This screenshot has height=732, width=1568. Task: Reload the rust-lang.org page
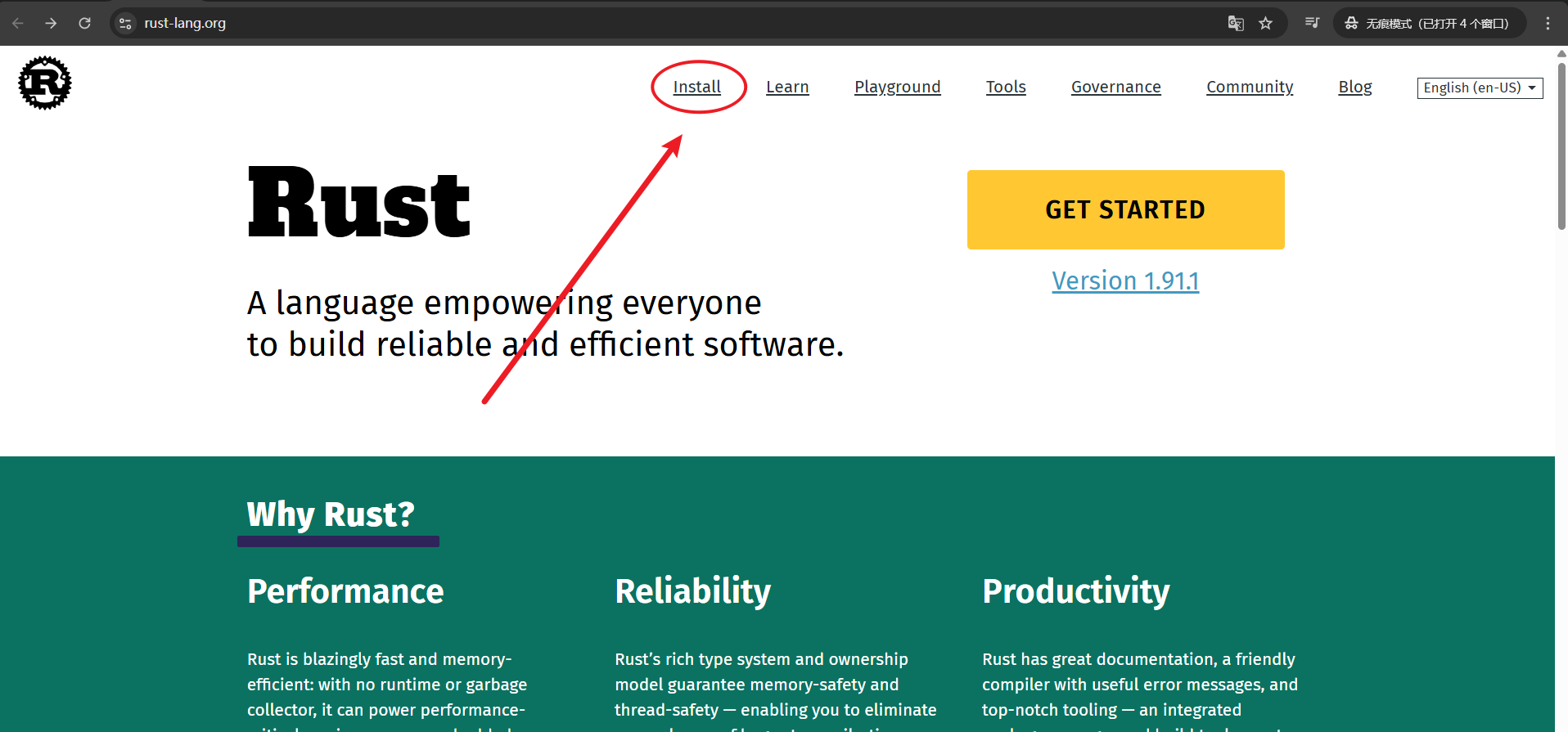[84, 23]
